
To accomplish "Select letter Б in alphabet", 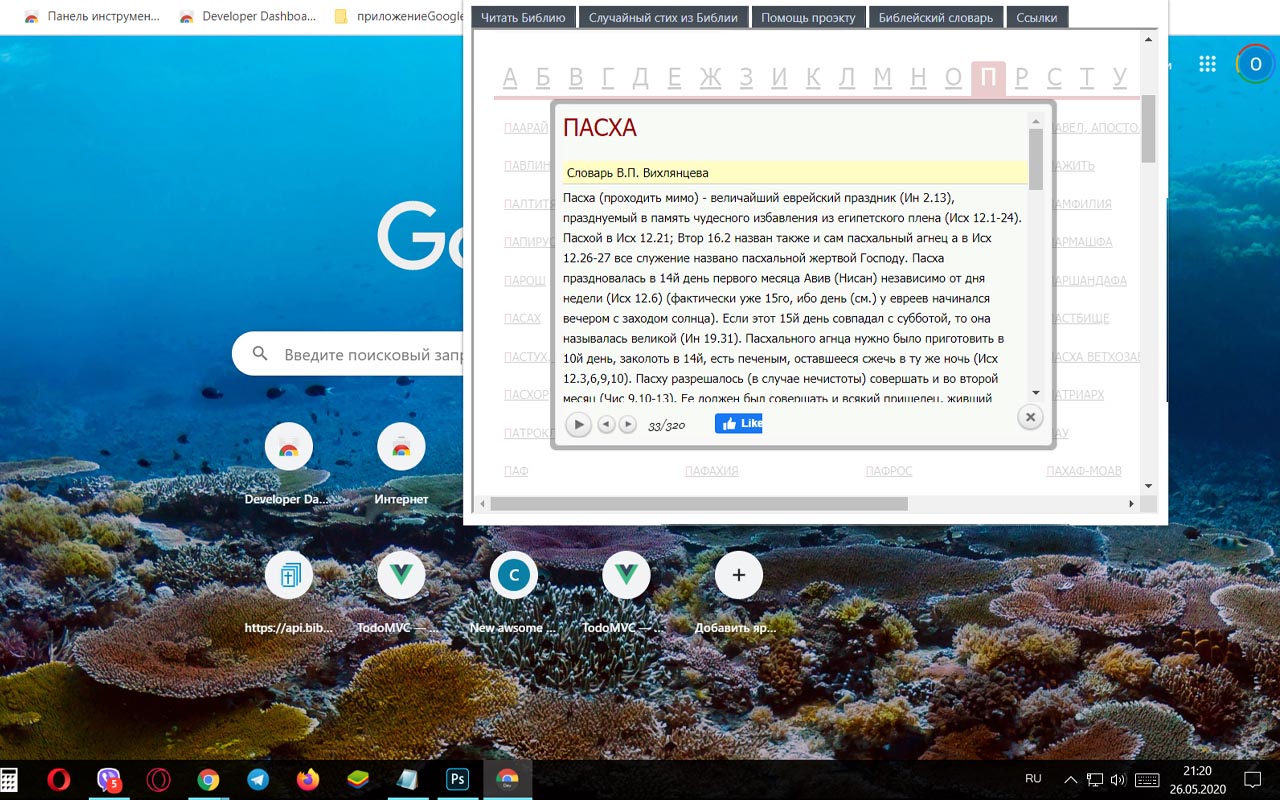I will point(543,78).
